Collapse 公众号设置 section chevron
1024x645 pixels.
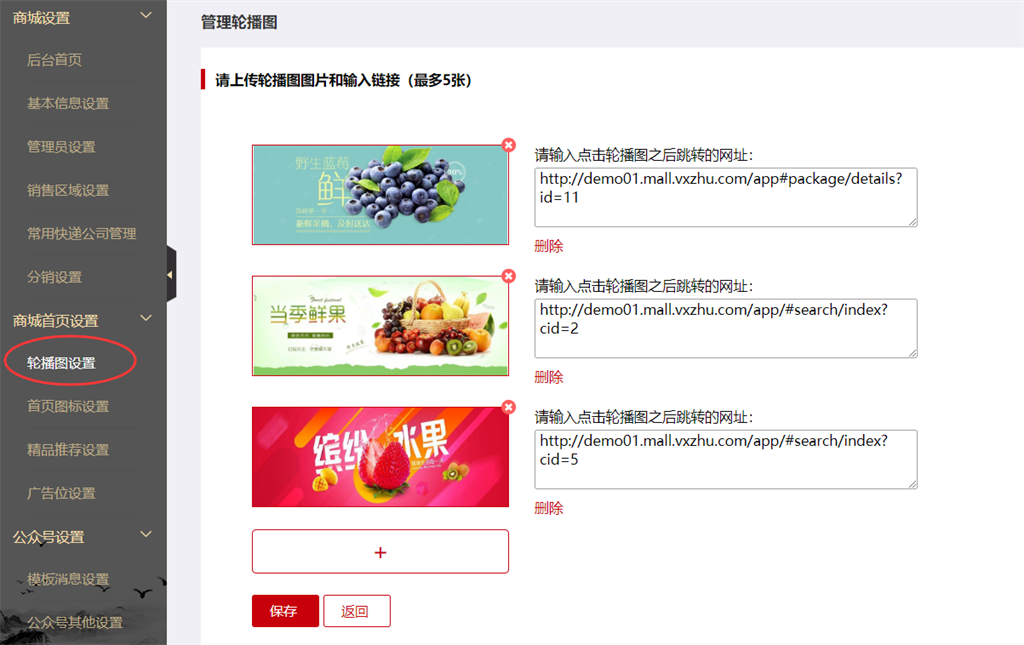click(x=146, y=535)
